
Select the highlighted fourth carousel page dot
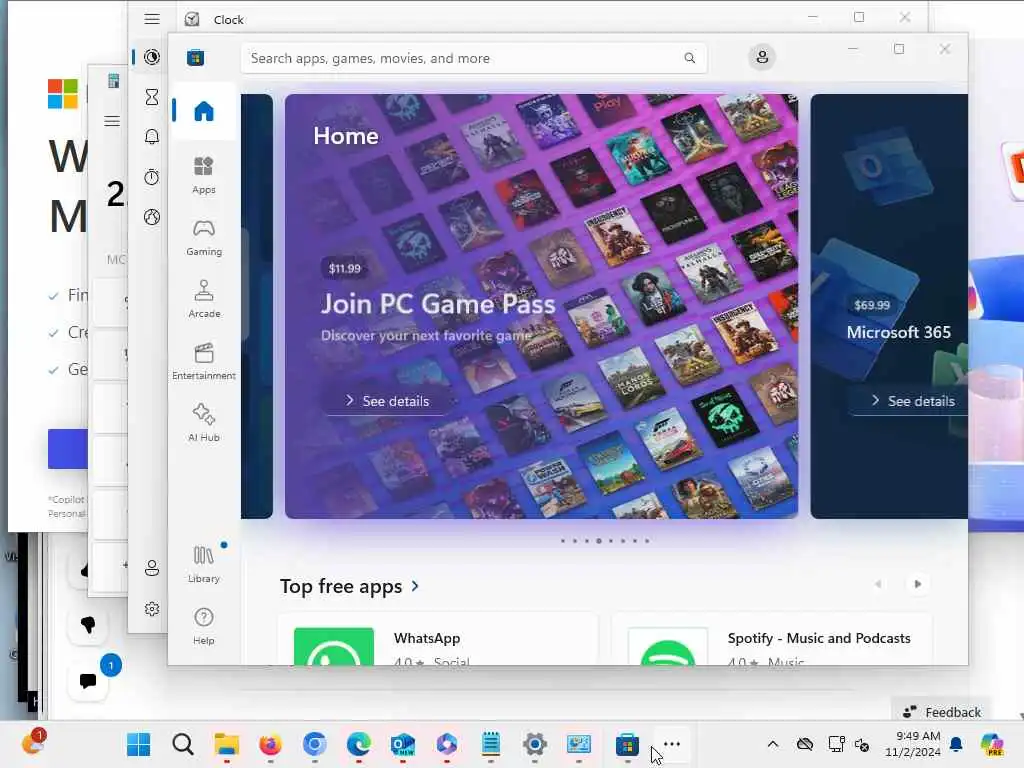click(x=599, y=541)
